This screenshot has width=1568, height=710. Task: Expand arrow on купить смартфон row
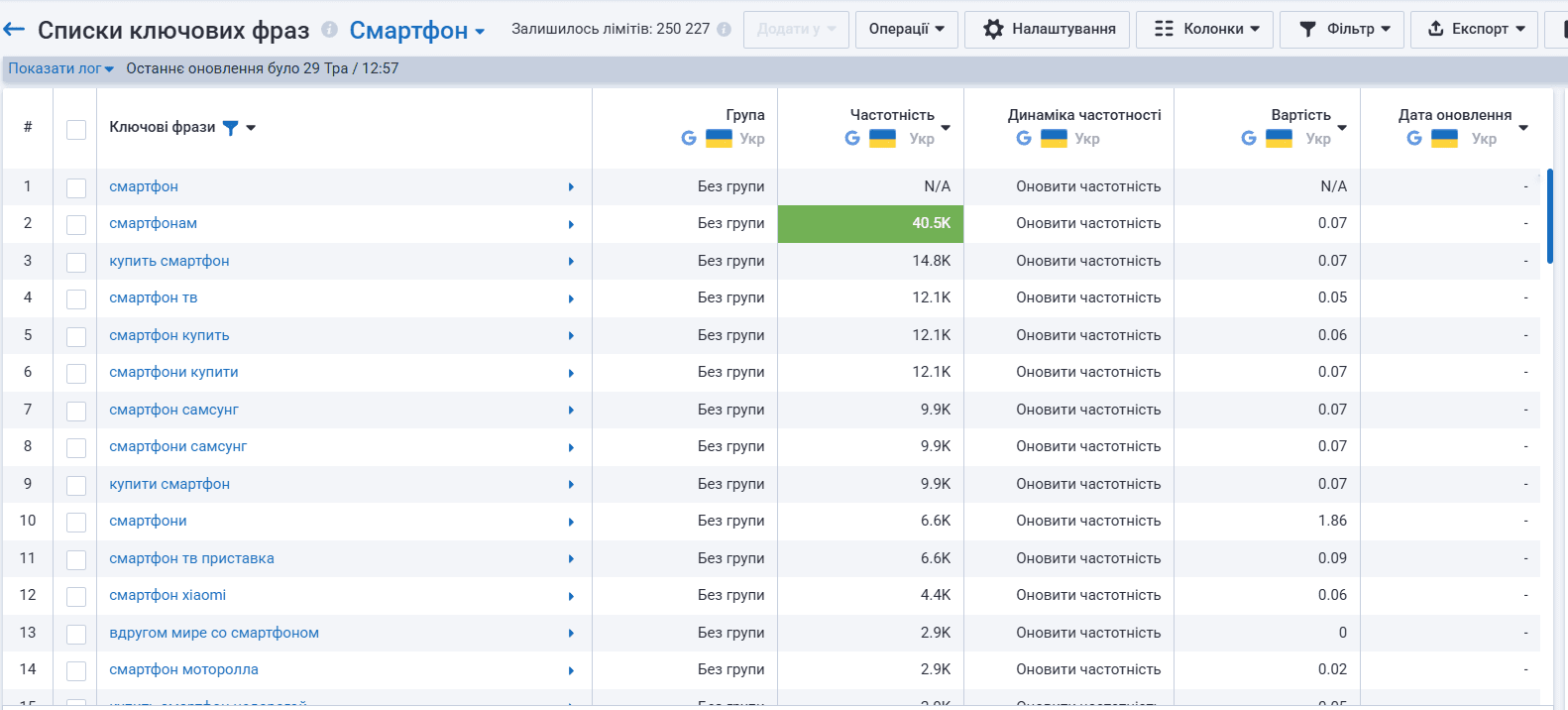pyautogui.click(x=571, y=262)
